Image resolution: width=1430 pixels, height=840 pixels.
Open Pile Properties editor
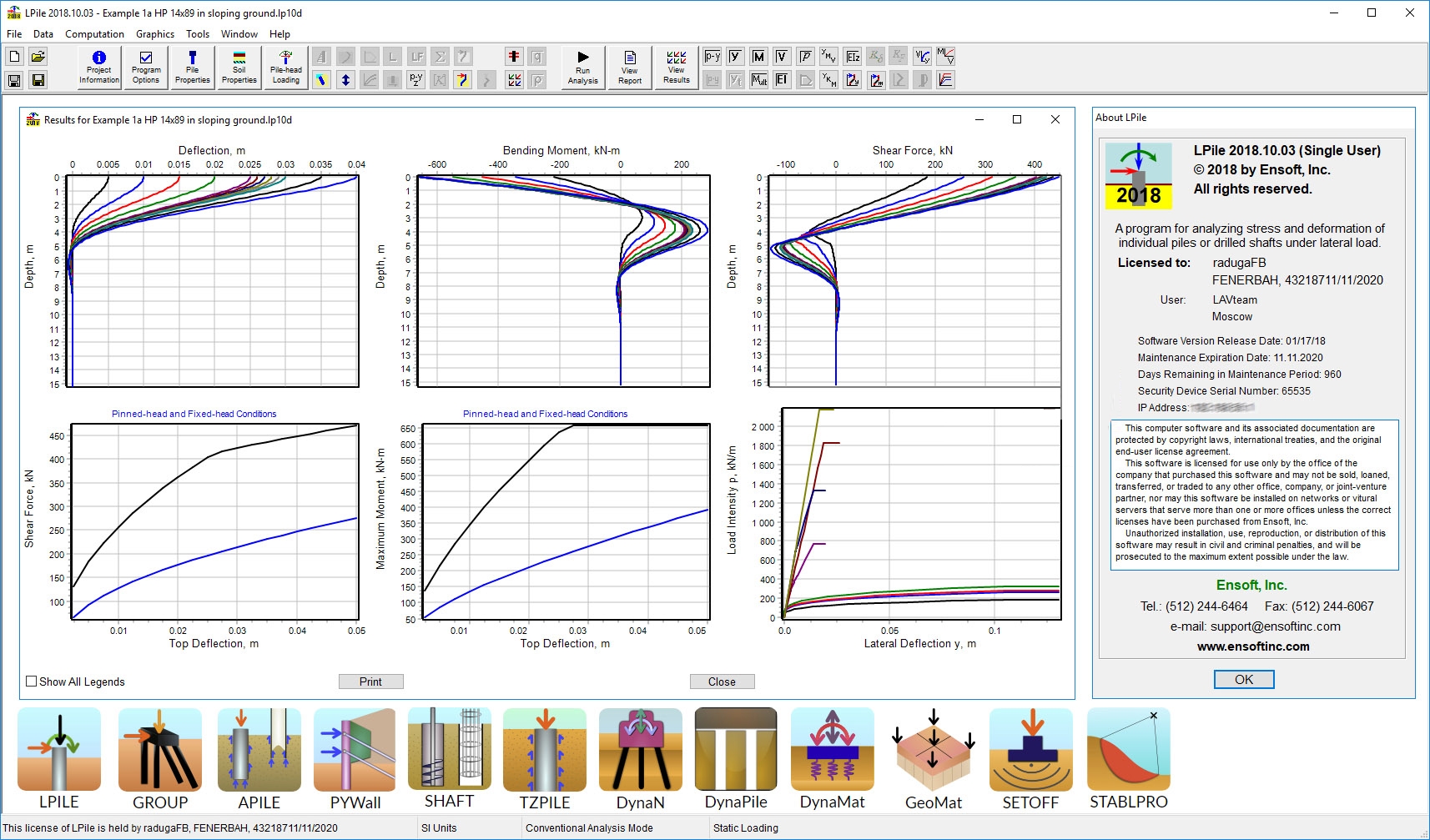193,67
